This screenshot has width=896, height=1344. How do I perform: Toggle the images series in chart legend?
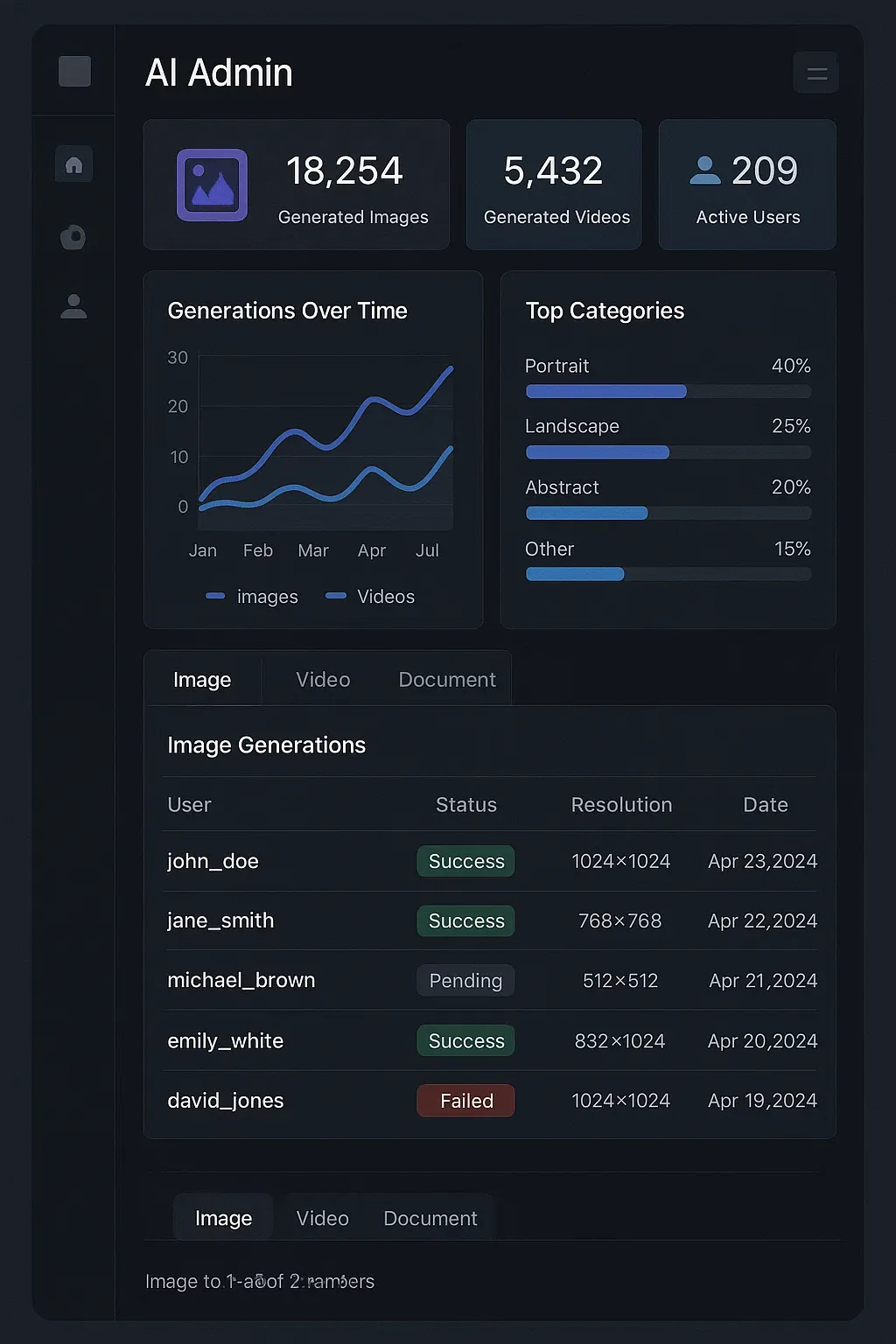tap(253, 597)
